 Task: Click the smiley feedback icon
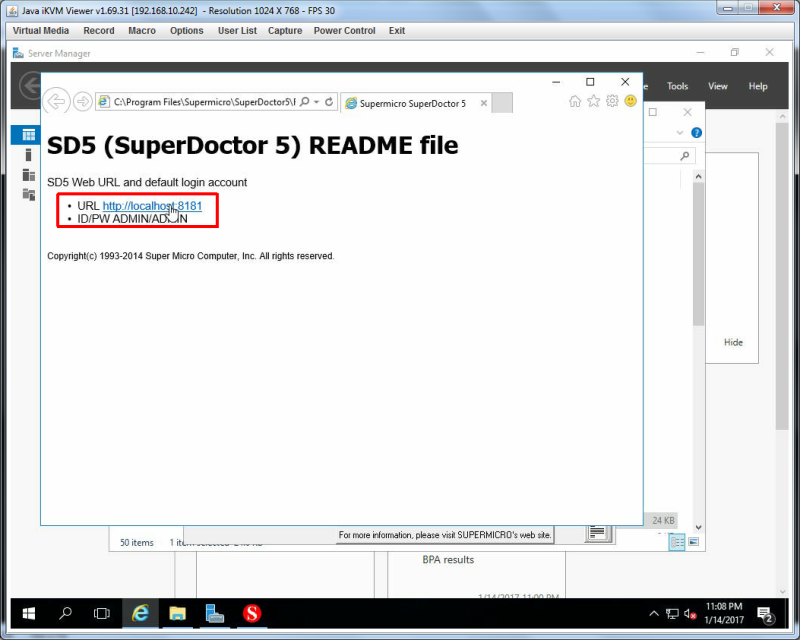click(631, 101)
